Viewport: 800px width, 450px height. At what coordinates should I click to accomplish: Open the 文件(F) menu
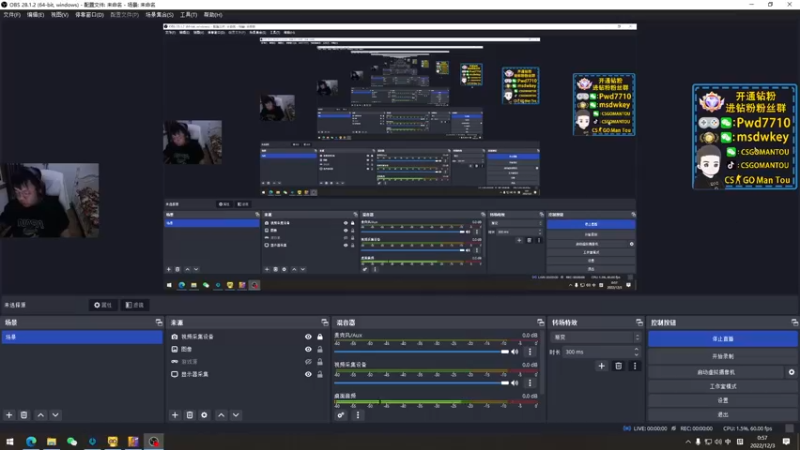tap(12, 15)
